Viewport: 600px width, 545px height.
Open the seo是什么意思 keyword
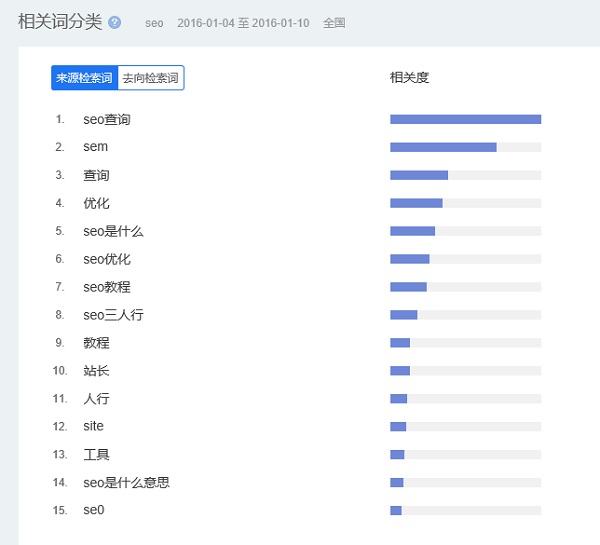tap(126, 483)
